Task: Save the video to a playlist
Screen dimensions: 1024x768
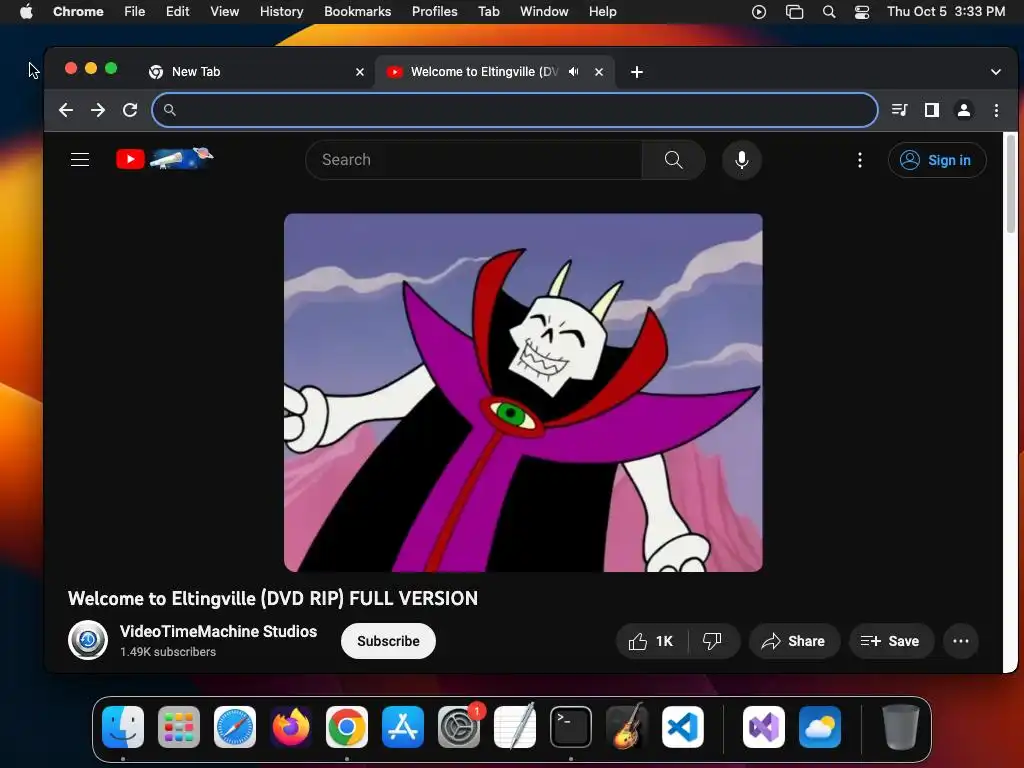Action: [x=891, y=641]
